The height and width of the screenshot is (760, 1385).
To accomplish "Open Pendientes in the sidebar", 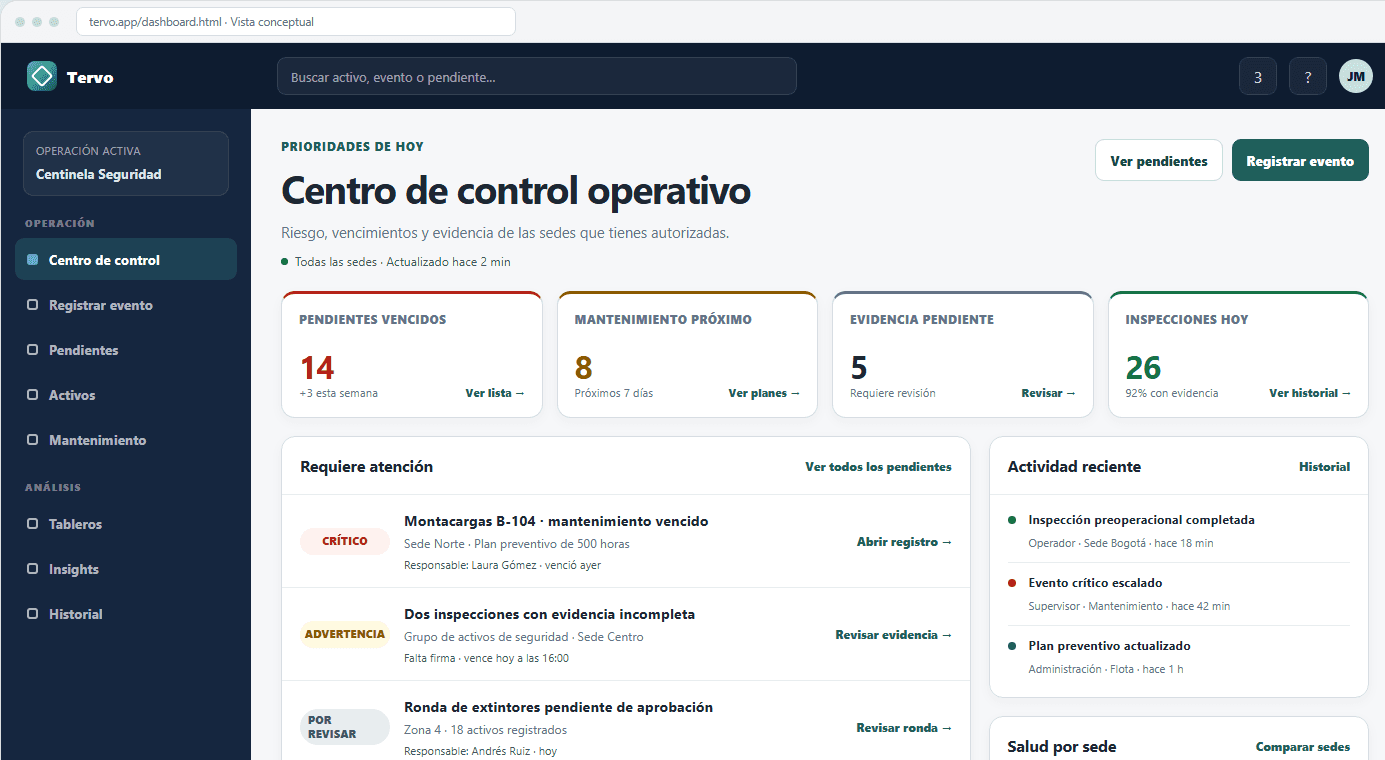I will click(126, 350).
